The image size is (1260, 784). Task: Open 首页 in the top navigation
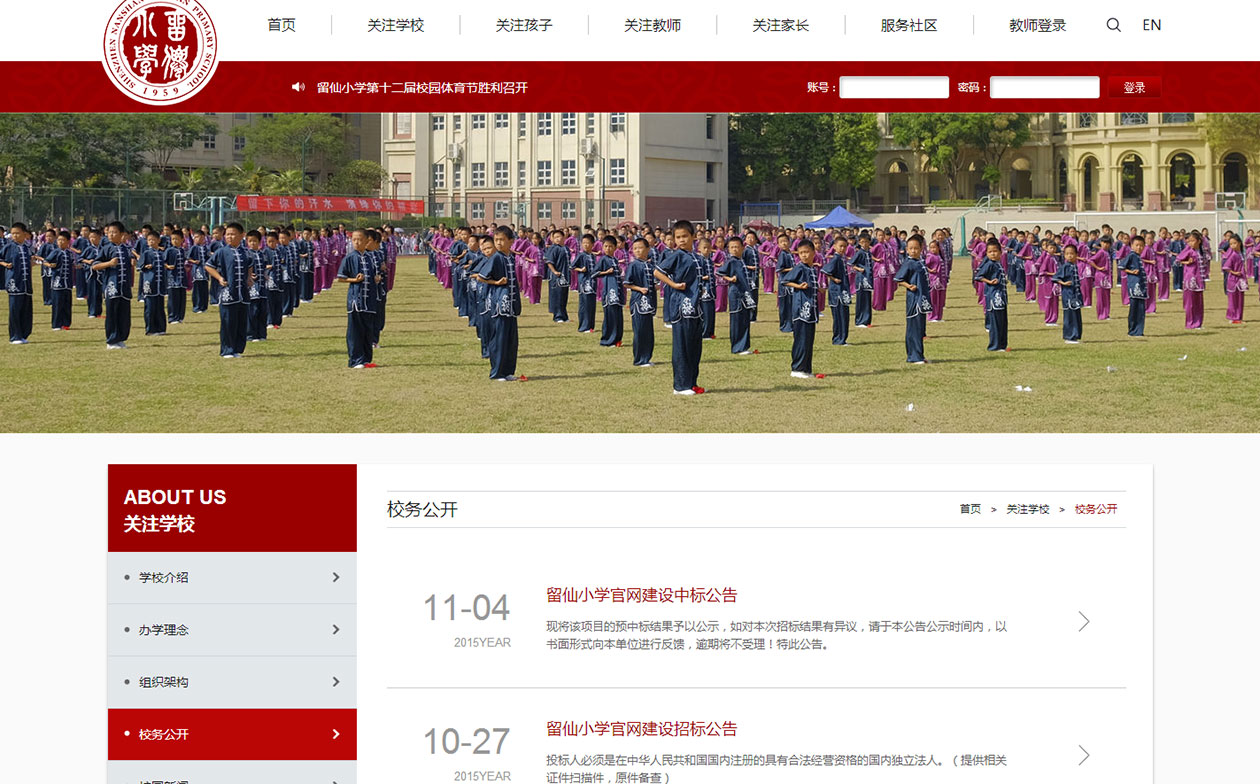point(282,25)
